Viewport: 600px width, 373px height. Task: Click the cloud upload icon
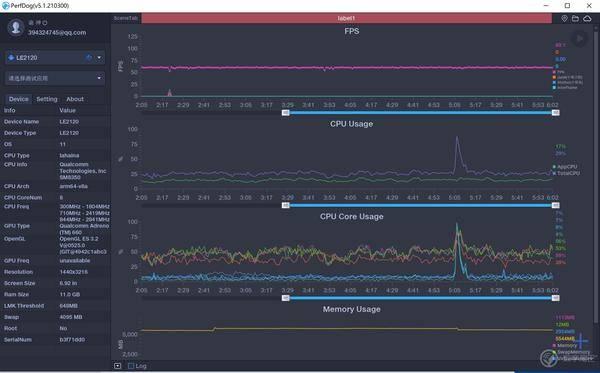(x=587, y=18)
